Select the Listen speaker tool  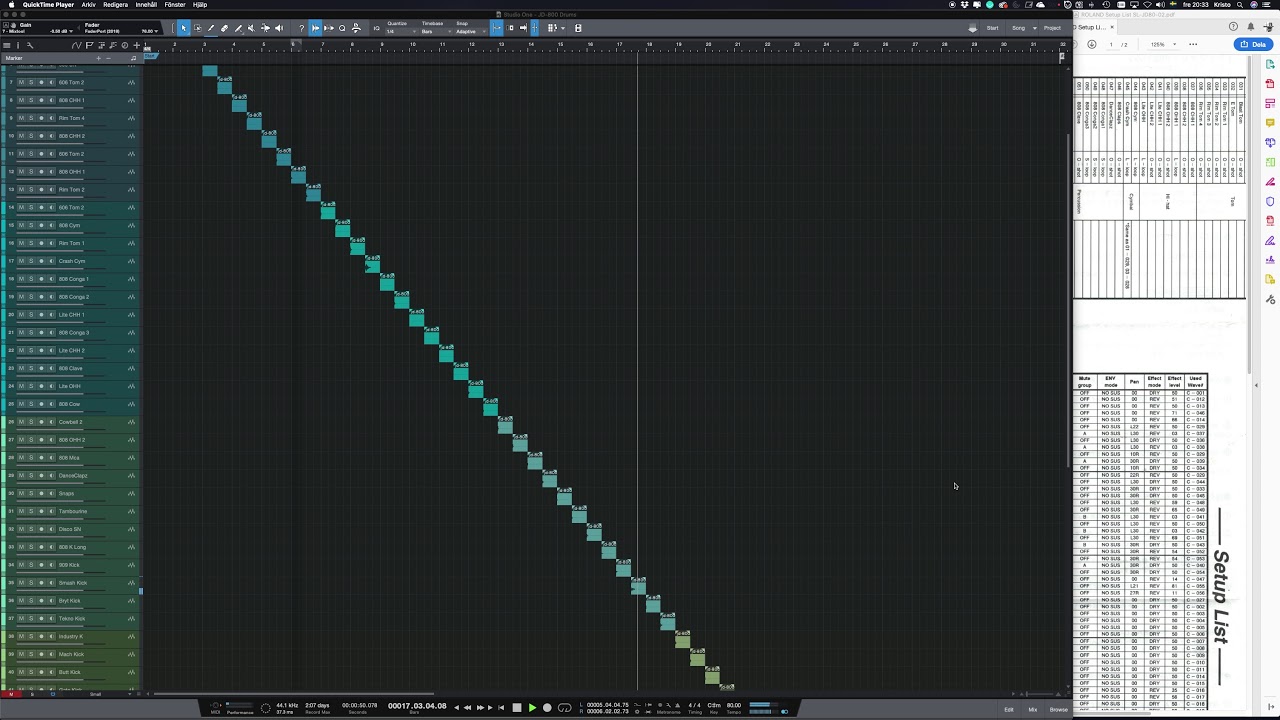pos(279,28)
